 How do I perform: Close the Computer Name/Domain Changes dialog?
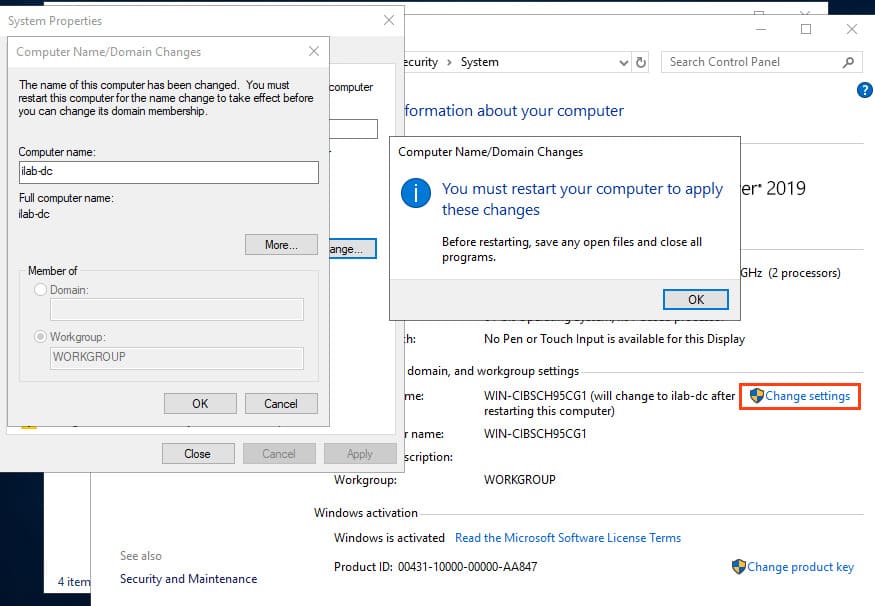314,51
